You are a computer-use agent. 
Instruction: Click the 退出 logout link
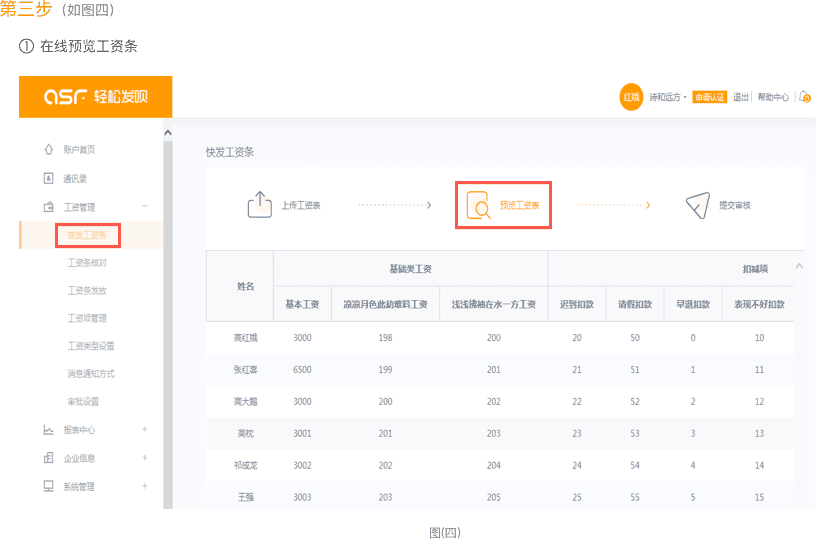tap(741, 97)
